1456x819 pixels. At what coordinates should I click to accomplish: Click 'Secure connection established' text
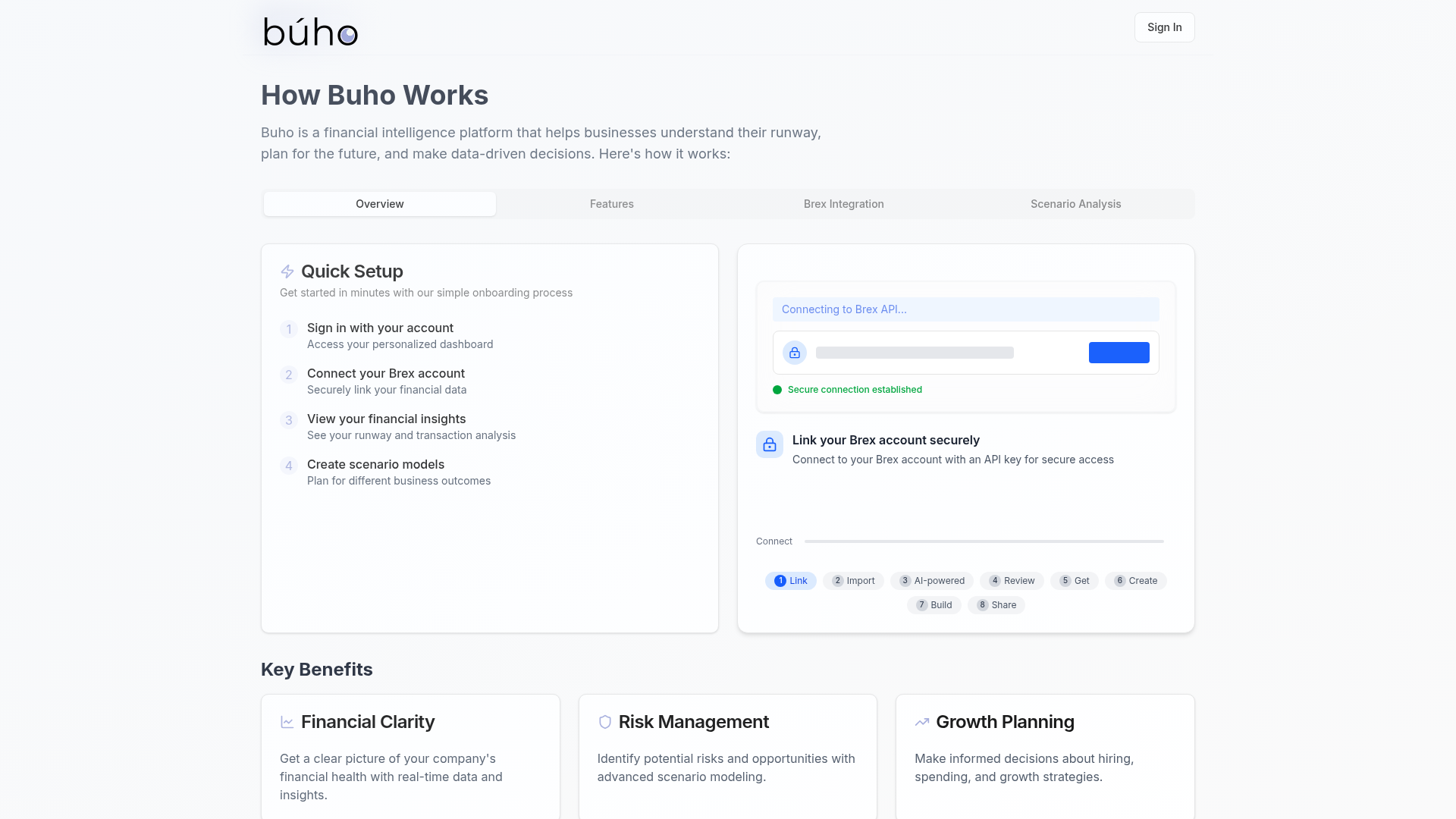coord(855,390)
